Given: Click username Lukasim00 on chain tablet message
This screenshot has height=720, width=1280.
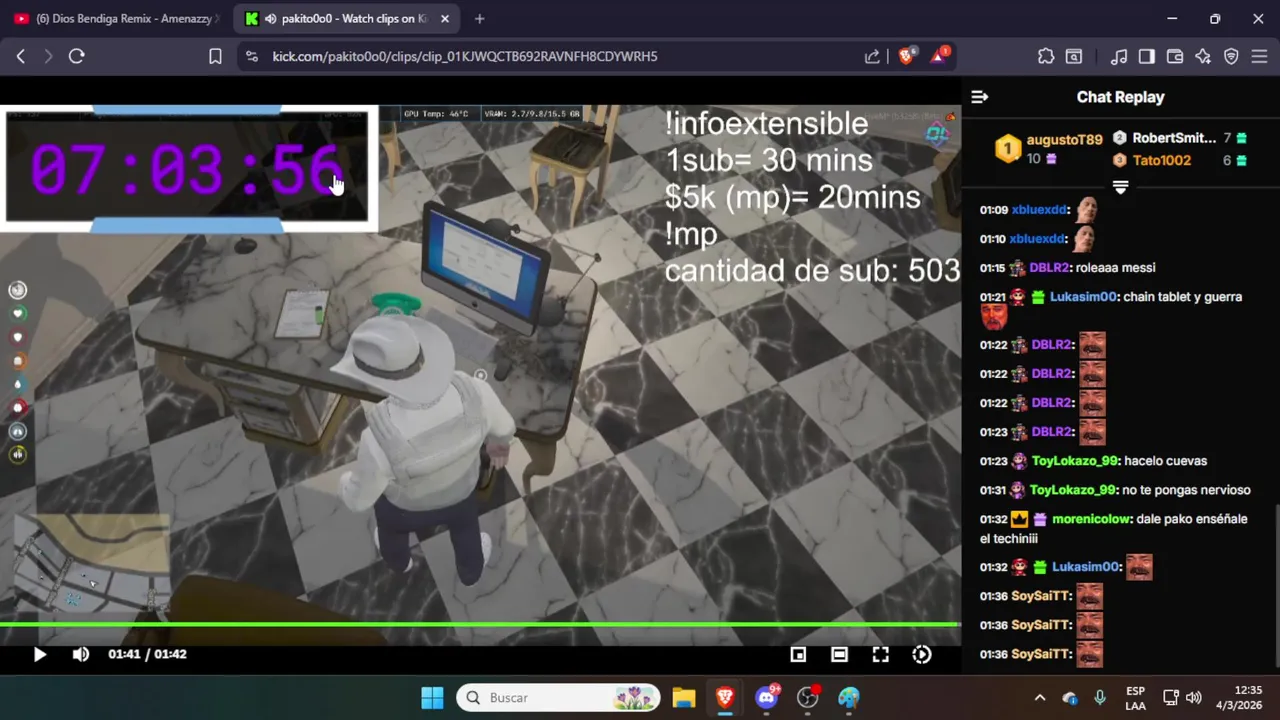Looking at the screenshot, I should (x=1083, y=297).
